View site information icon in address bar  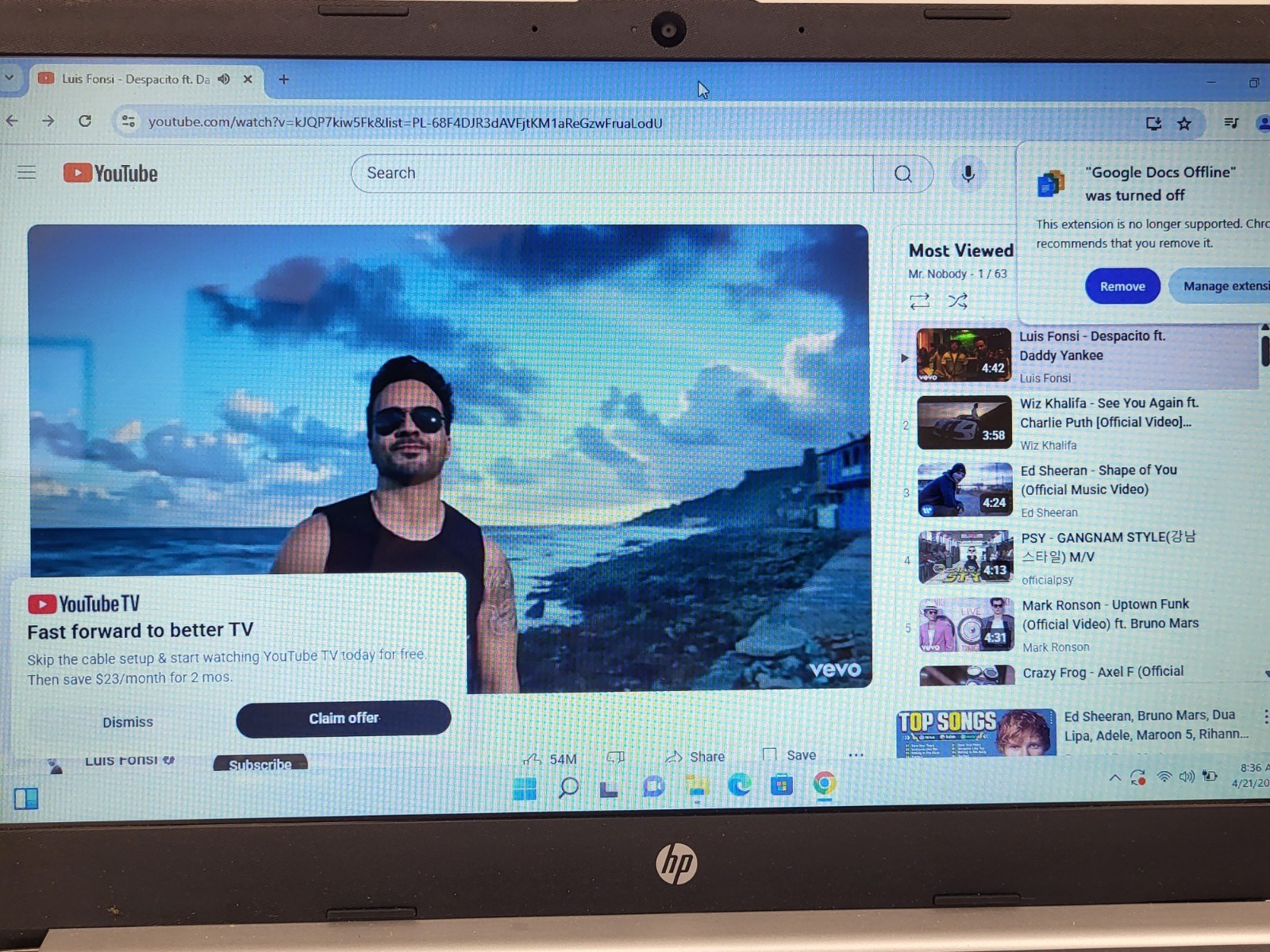[x=128, y=121]
